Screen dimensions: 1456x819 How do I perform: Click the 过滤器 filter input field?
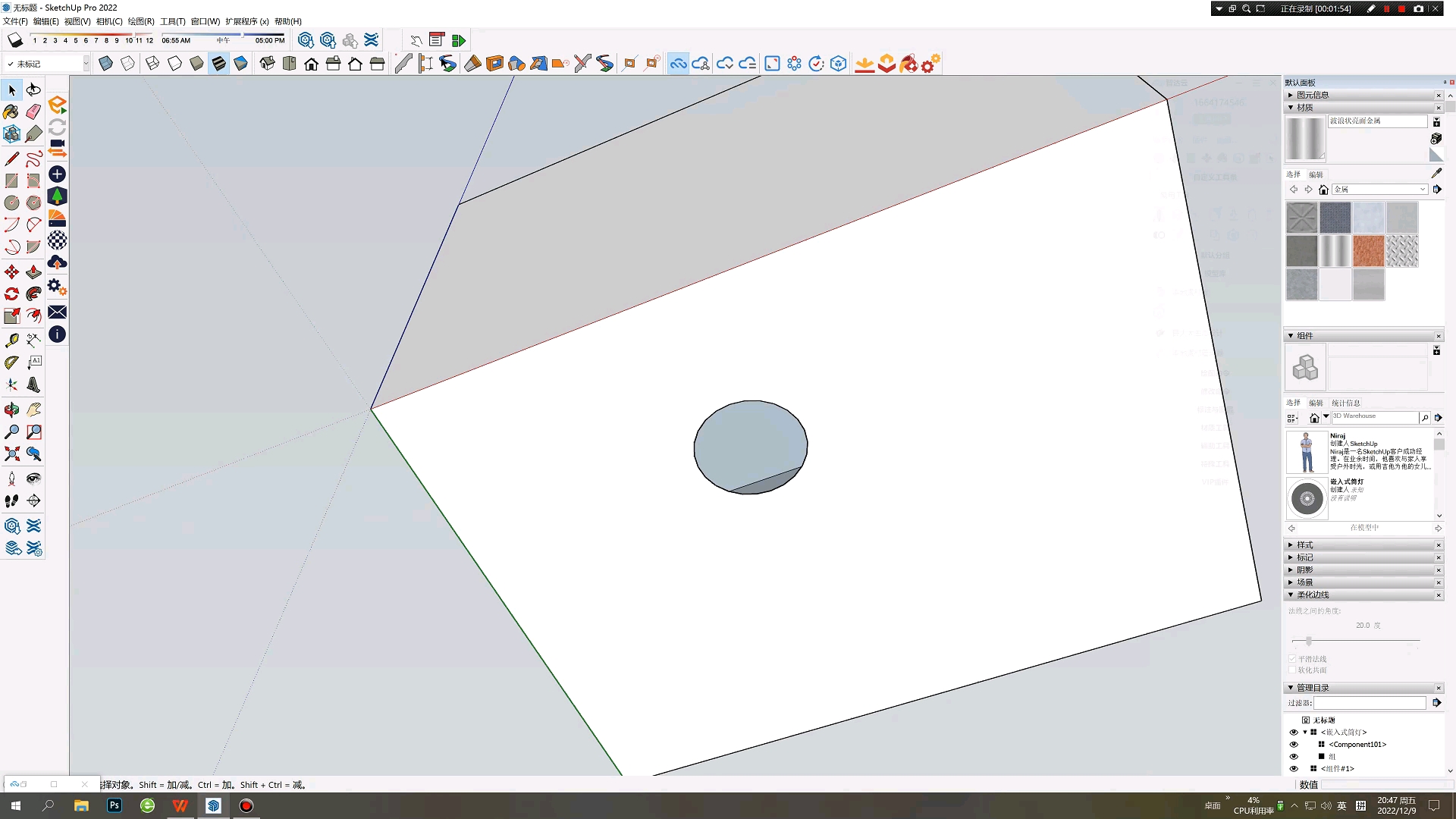(x=1370, y=703)
